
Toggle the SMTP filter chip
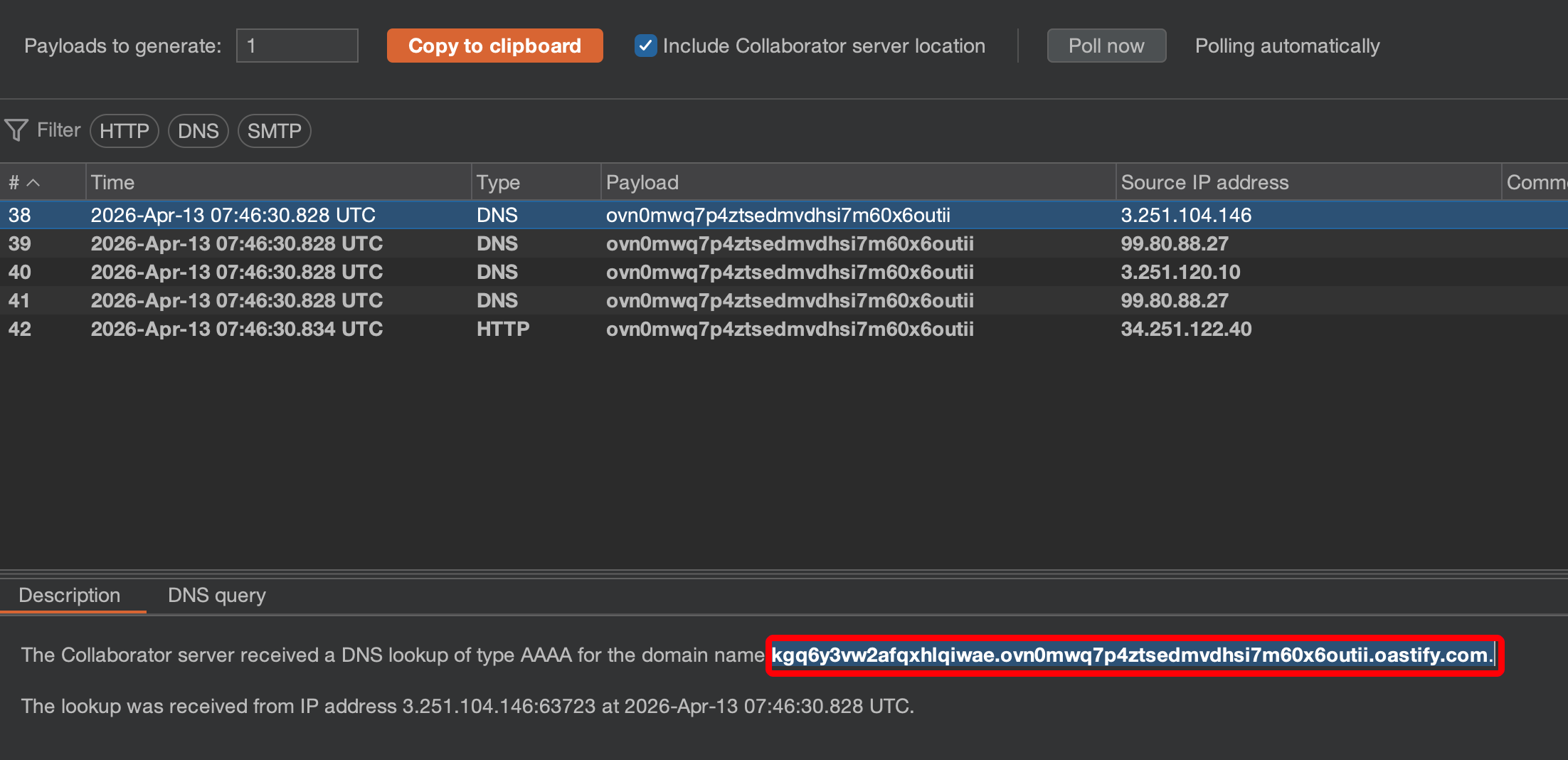[x=274, y=131]
